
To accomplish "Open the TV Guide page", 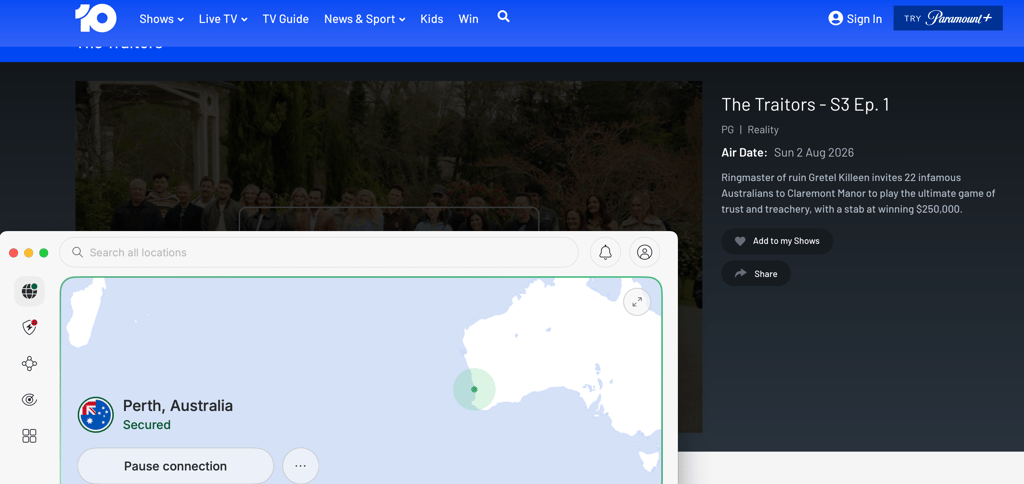I will point(285,19).
